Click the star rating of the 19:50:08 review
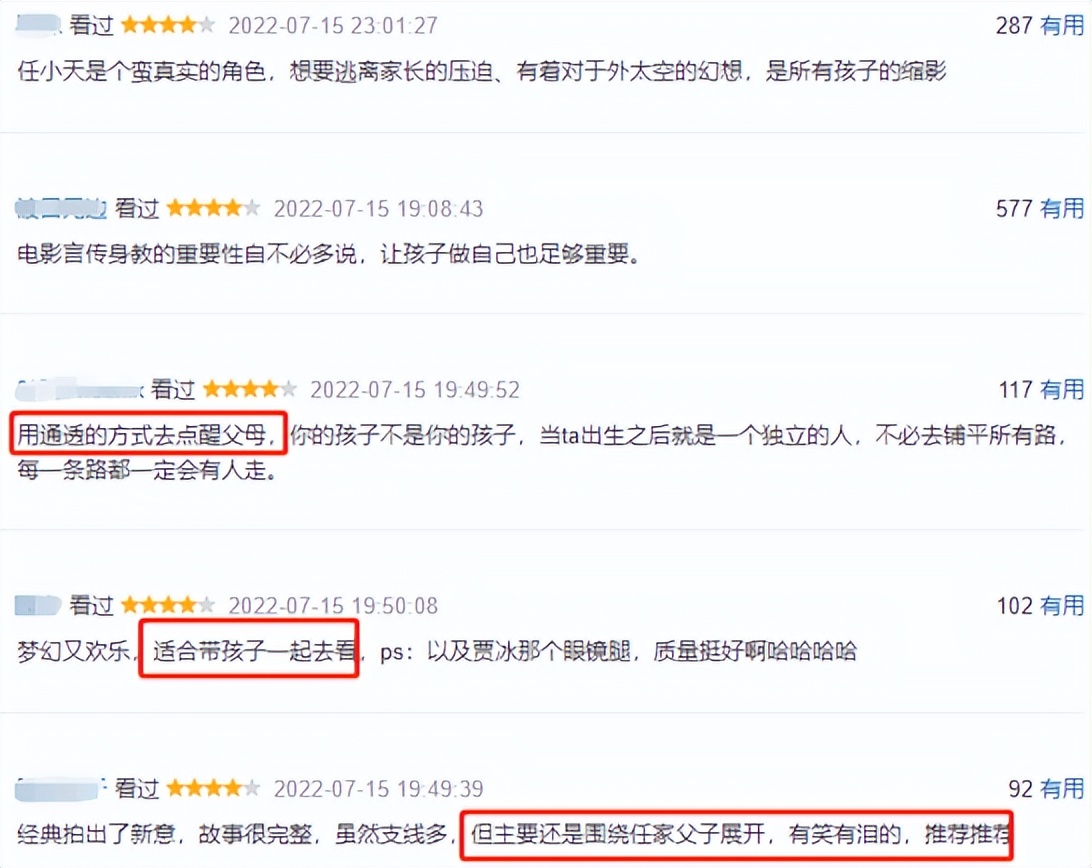The image size is (1092, 868). (168, 605)
